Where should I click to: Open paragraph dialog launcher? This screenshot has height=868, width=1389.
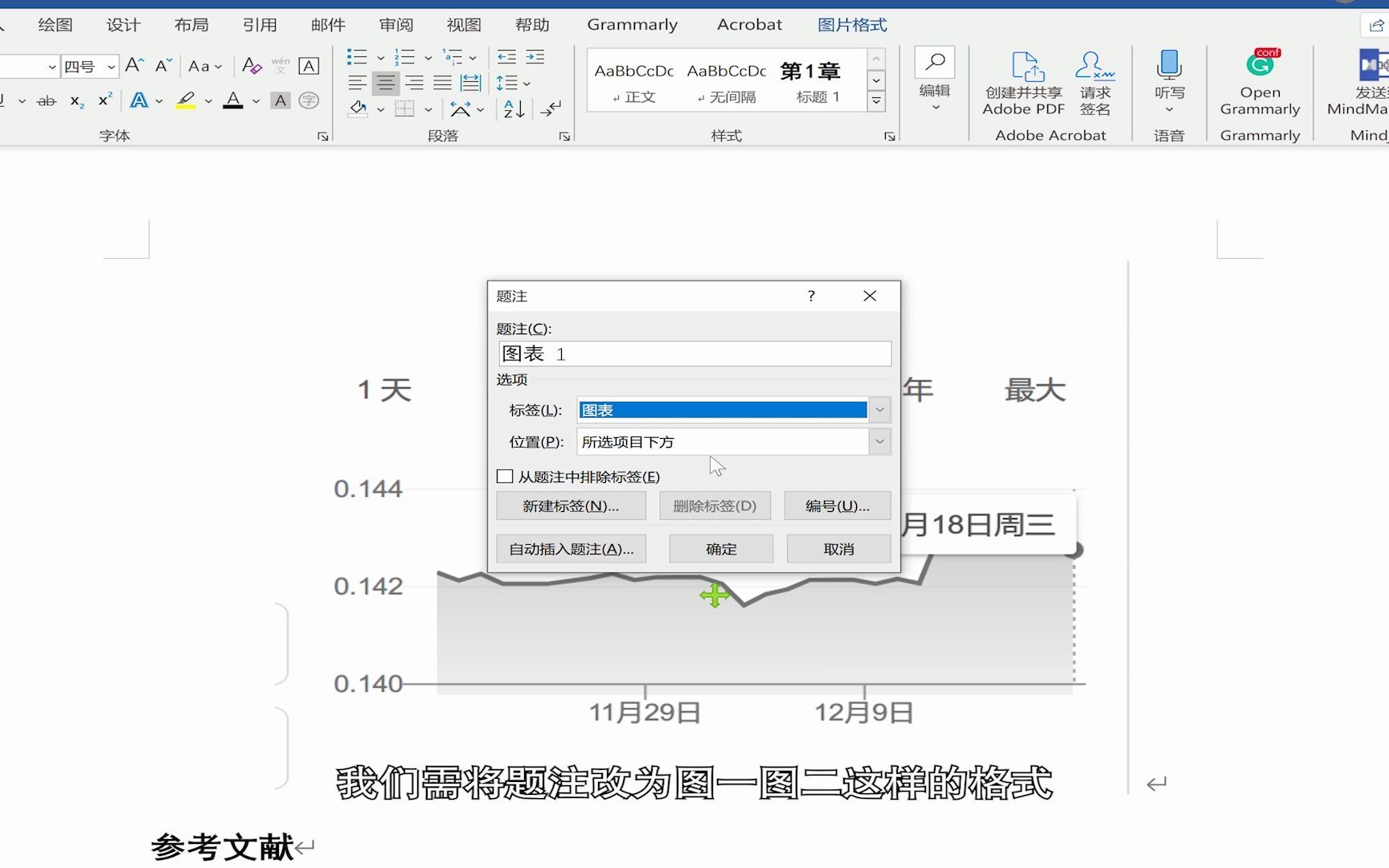pyautogui.click(x=564, y=137)
